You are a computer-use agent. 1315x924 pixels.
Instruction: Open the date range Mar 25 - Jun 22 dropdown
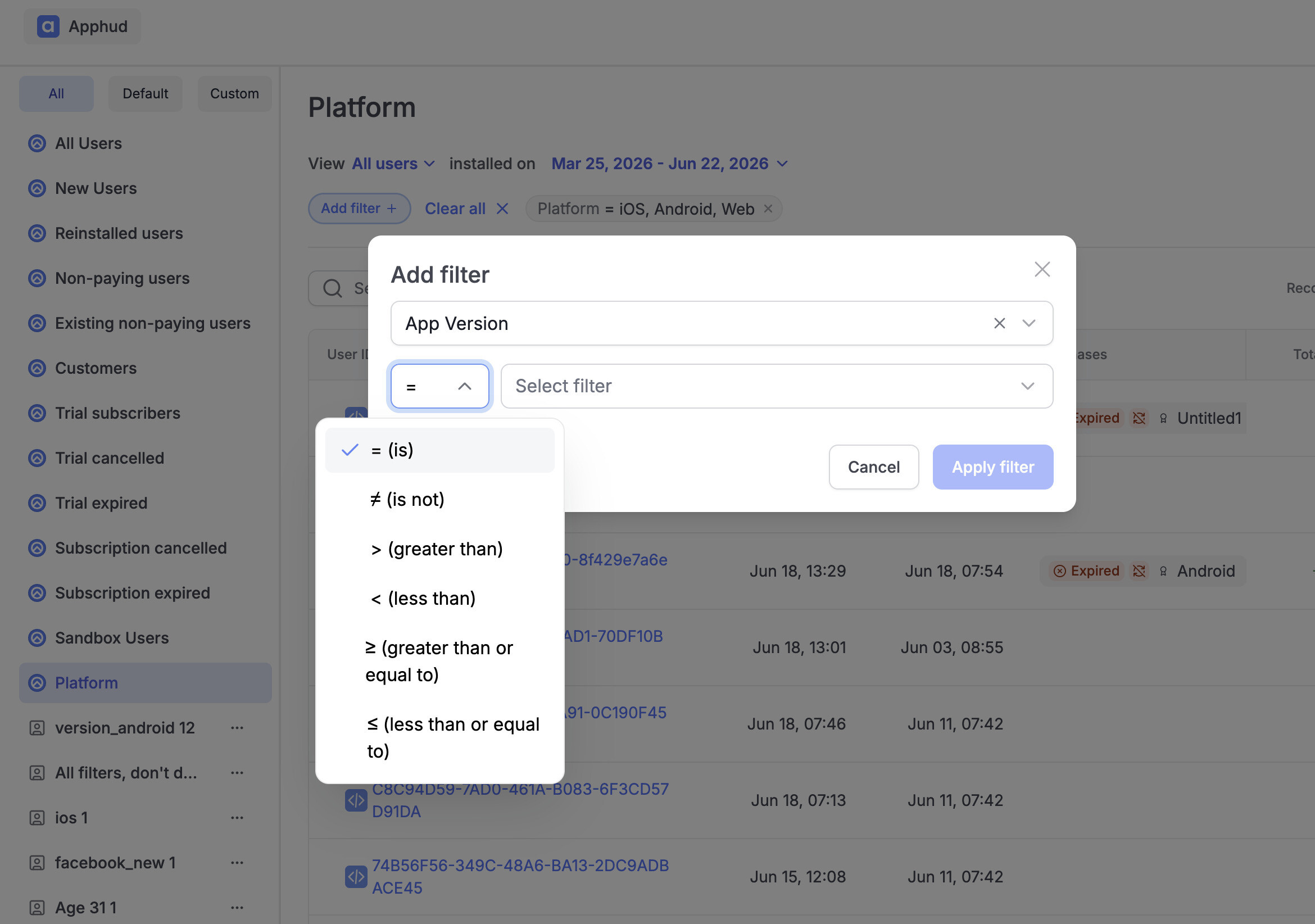[669, 164]
